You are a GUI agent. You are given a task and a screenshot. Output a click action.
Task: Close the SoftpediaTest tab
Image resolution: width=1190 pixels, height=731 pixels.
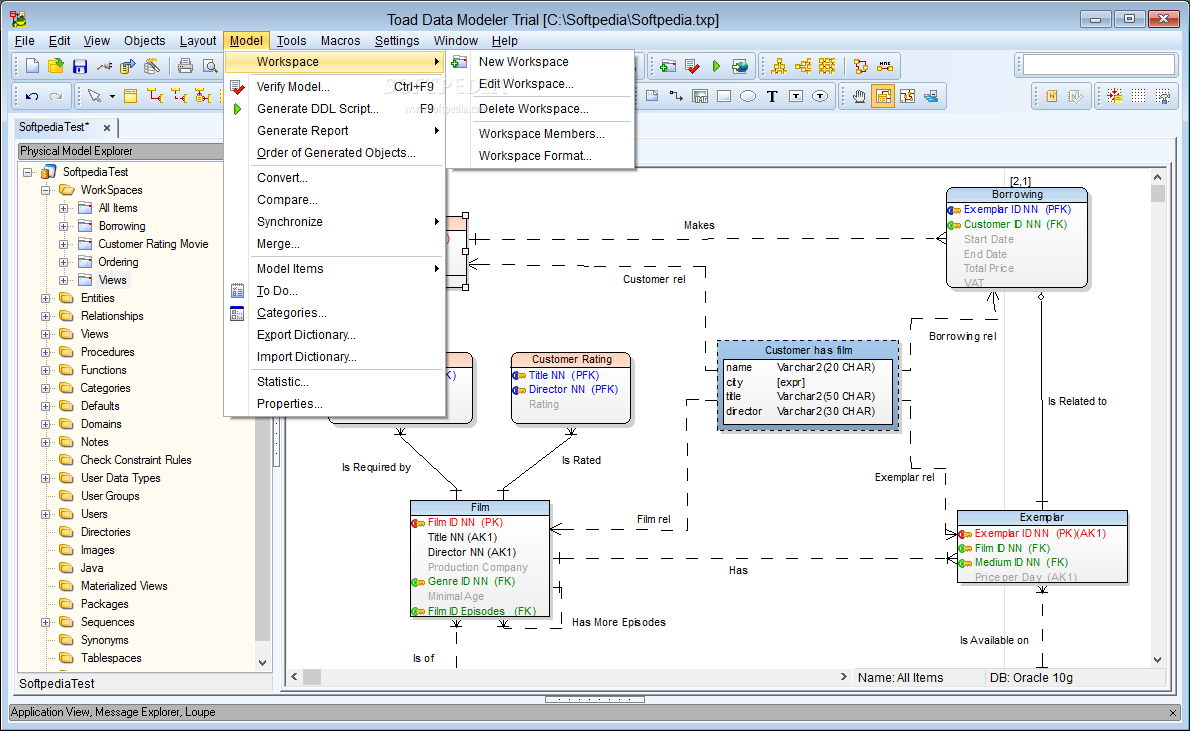click(x=107, y=128)
